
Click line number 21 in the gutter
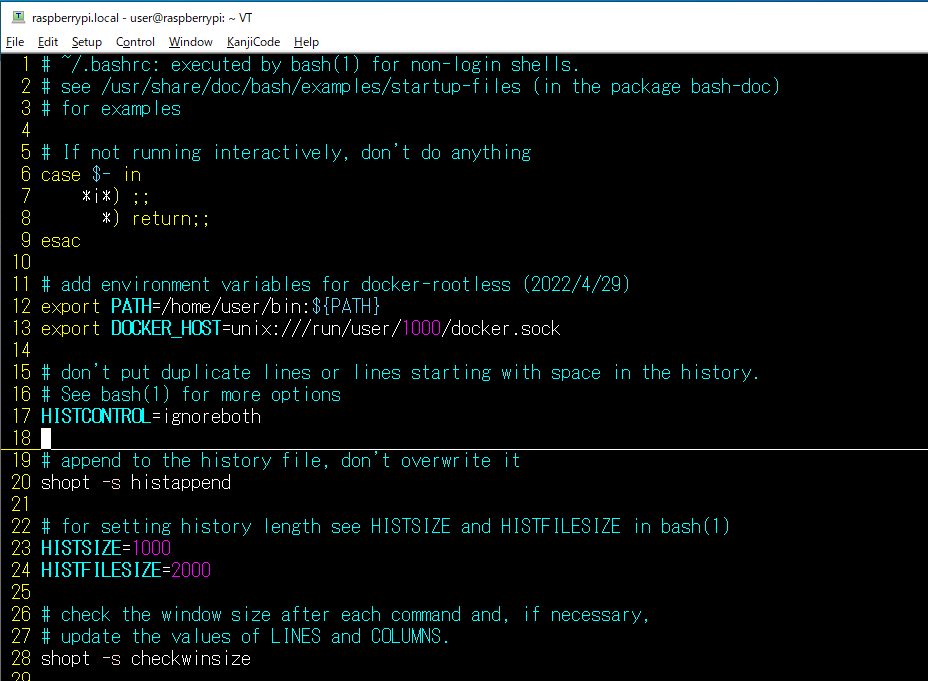21,504
